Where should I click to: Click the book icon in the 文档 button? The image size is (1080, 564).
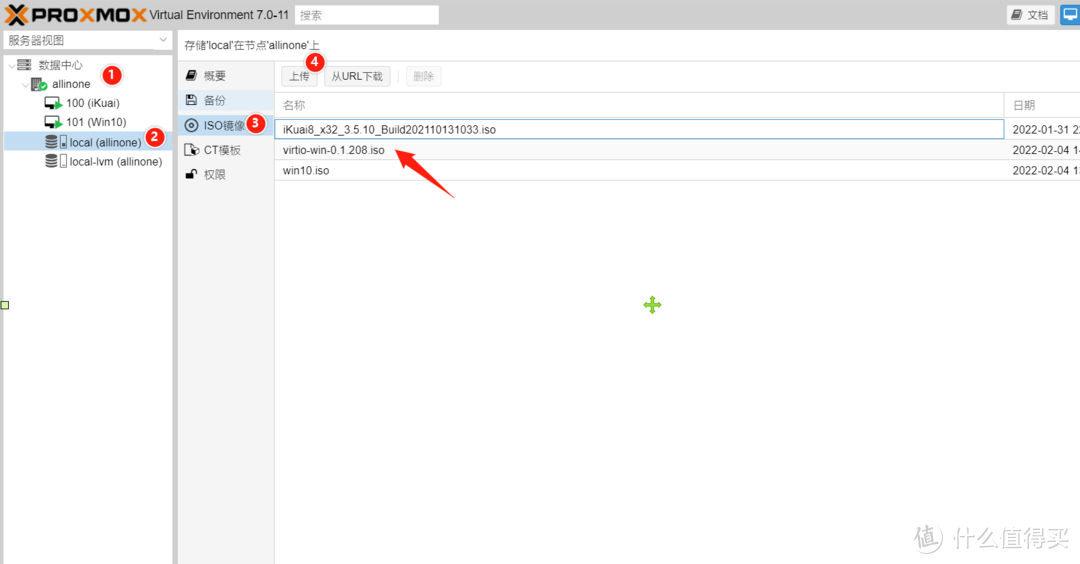pos(1017,14)
